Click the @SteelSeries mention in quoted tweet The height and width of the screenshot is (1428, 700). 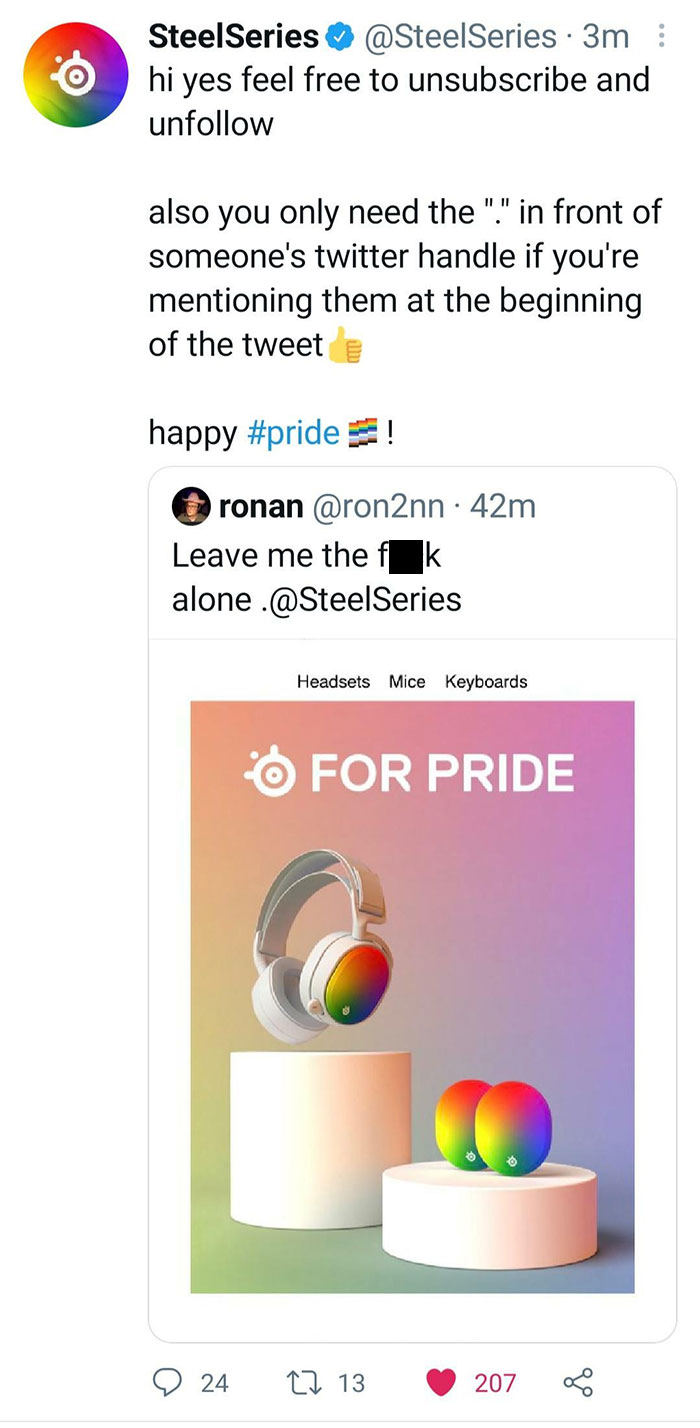pos(366,599)
